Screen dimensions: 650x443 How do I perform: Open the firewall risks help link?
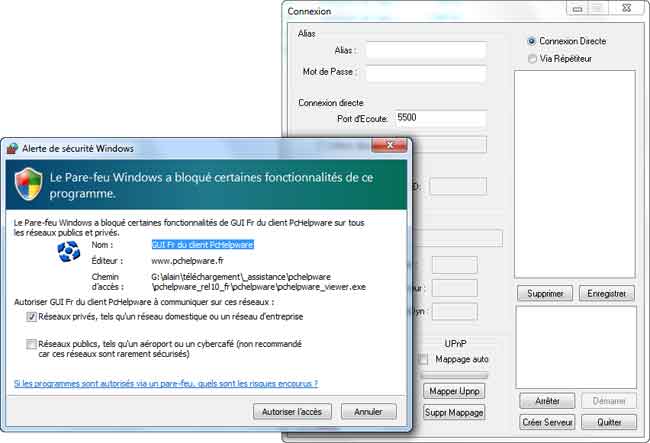pyautogui.click(x=166, y=384)
